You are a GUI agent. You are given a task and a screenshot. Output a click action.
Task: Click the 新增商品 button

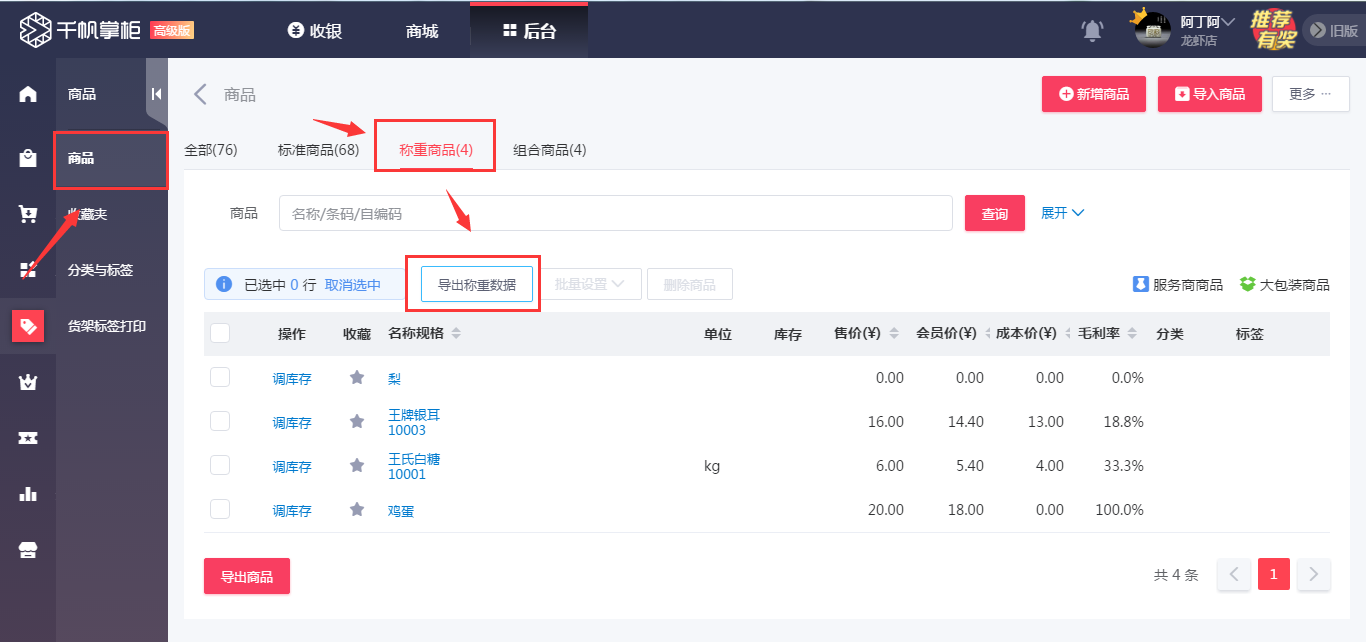[x=1093, y=94]
